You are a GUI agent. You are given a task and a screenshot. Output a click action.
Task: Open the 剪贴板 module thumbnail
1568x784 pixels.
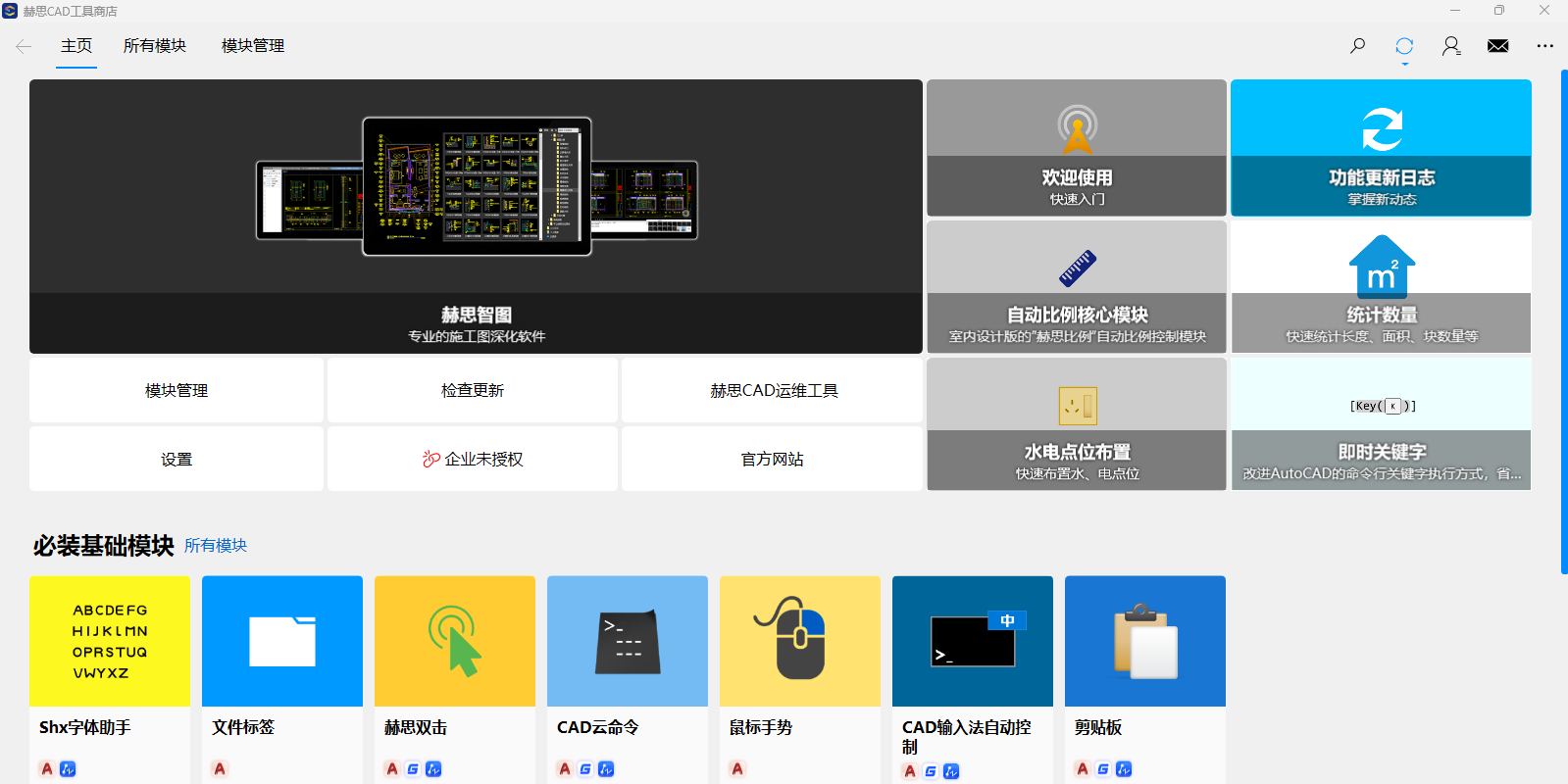(x=1145, y=641)
